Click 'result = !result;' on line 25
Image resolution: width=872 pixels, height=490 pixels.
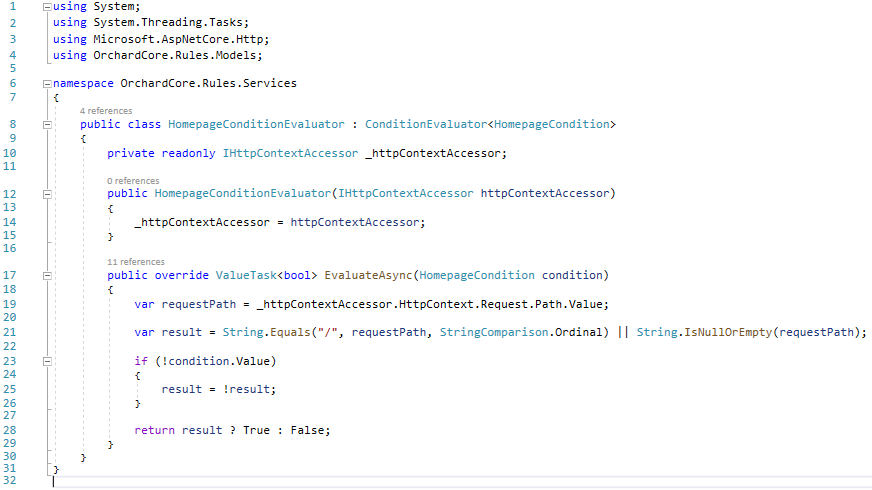(x=219, y=389)
